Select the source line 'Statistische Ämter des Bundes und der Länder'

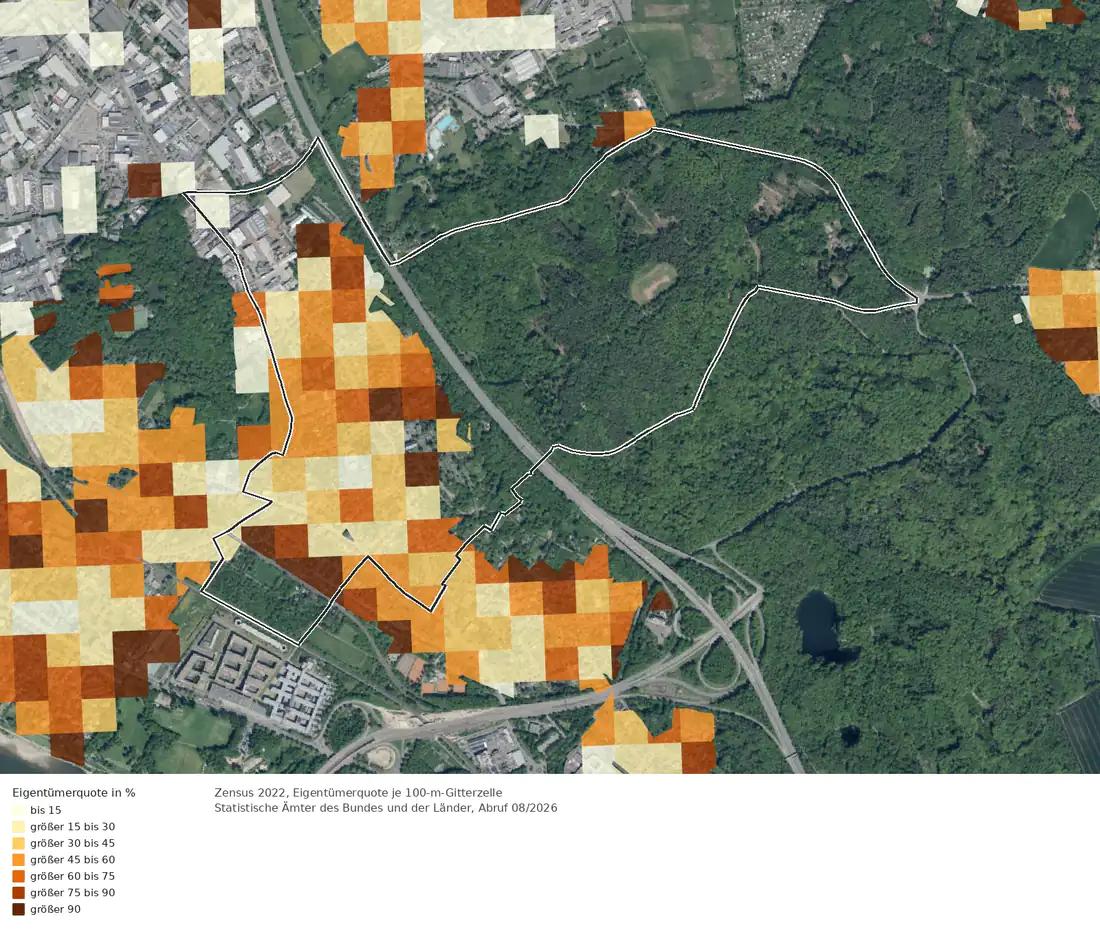[344, 808]
